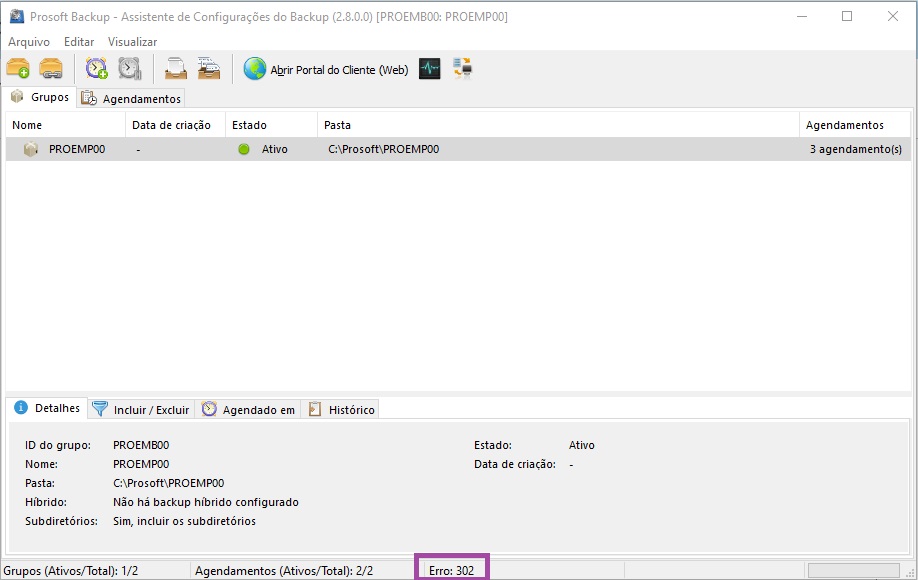
Task: Sort by the Nome column header
Action: tap(66, 125)
